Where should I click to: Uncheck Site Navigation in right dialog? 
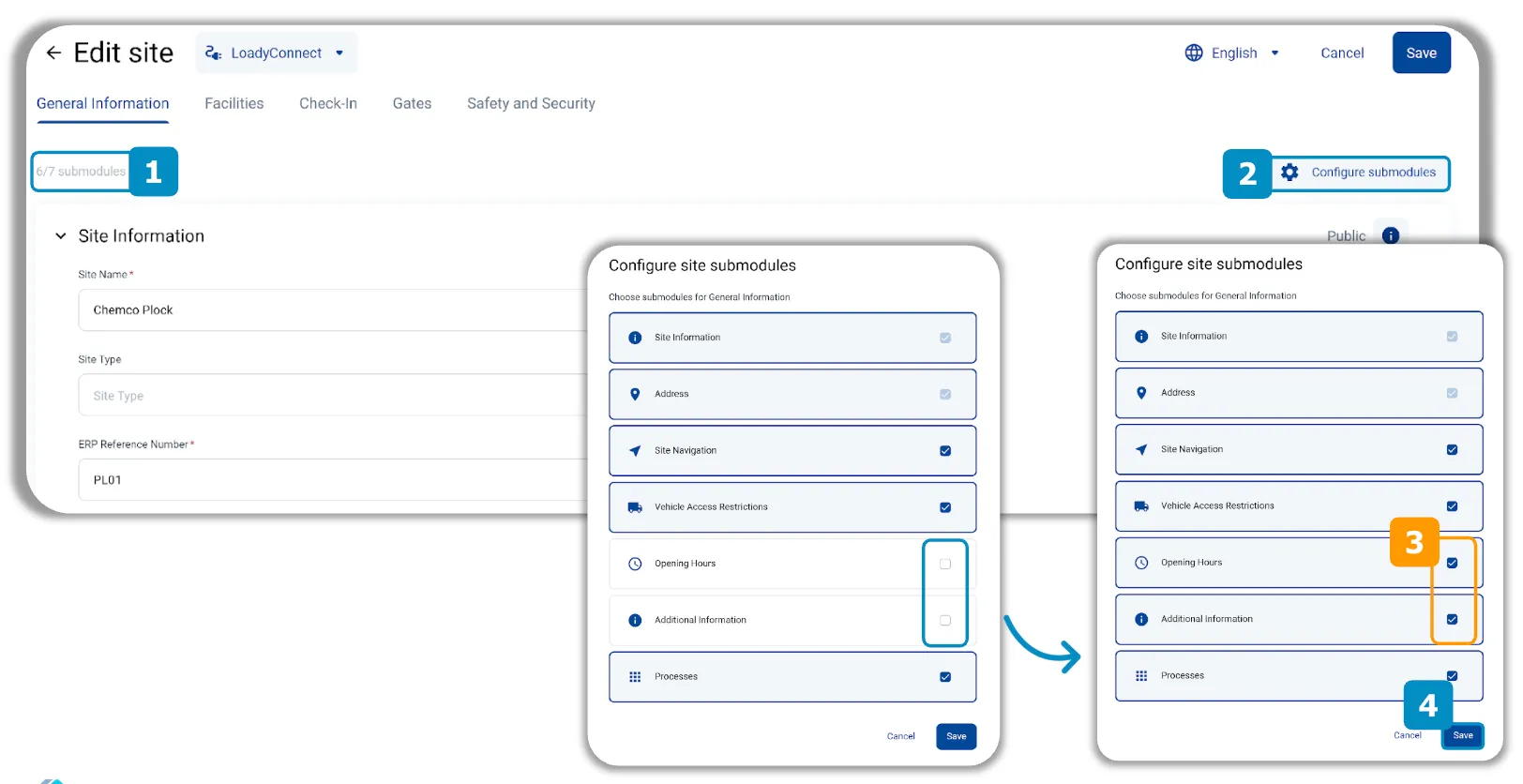(x=1452, y=450)
